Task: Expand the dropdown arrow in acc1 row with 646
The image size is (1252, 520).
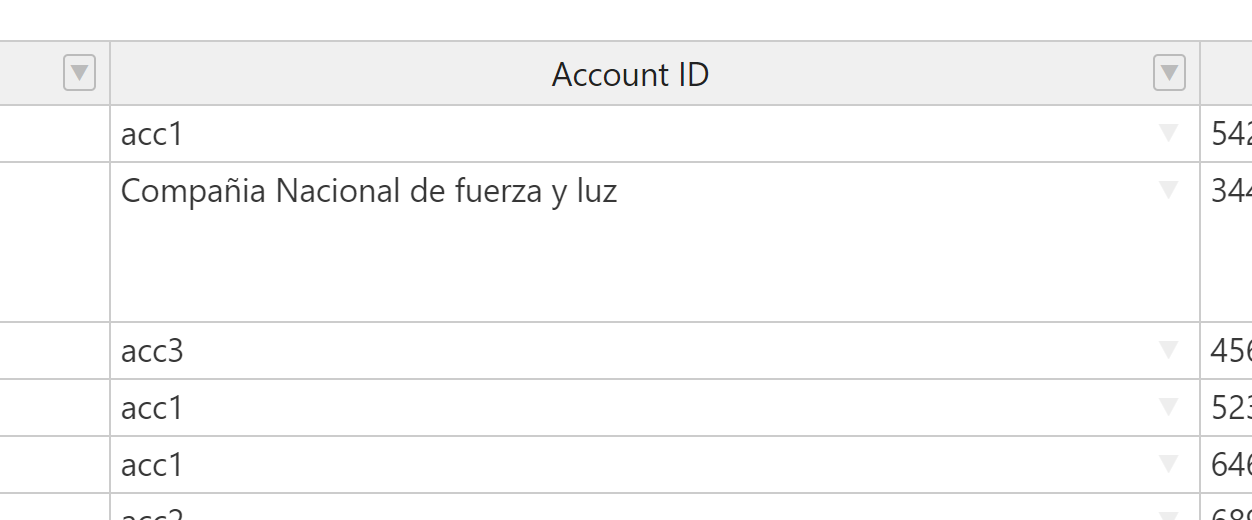Action: (1168, 464)
